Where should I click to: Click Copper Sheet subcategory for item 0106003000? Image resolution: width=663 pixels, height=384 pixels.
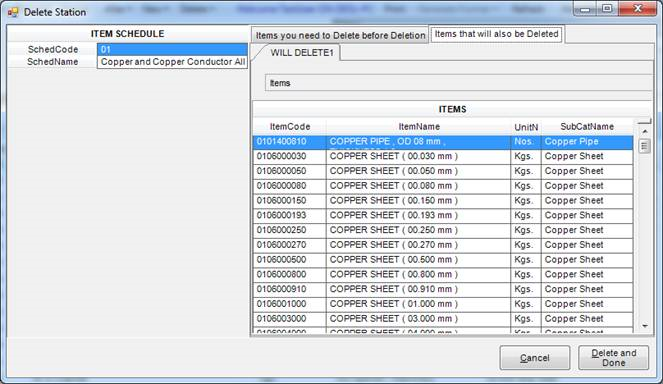tap(587, 319)
